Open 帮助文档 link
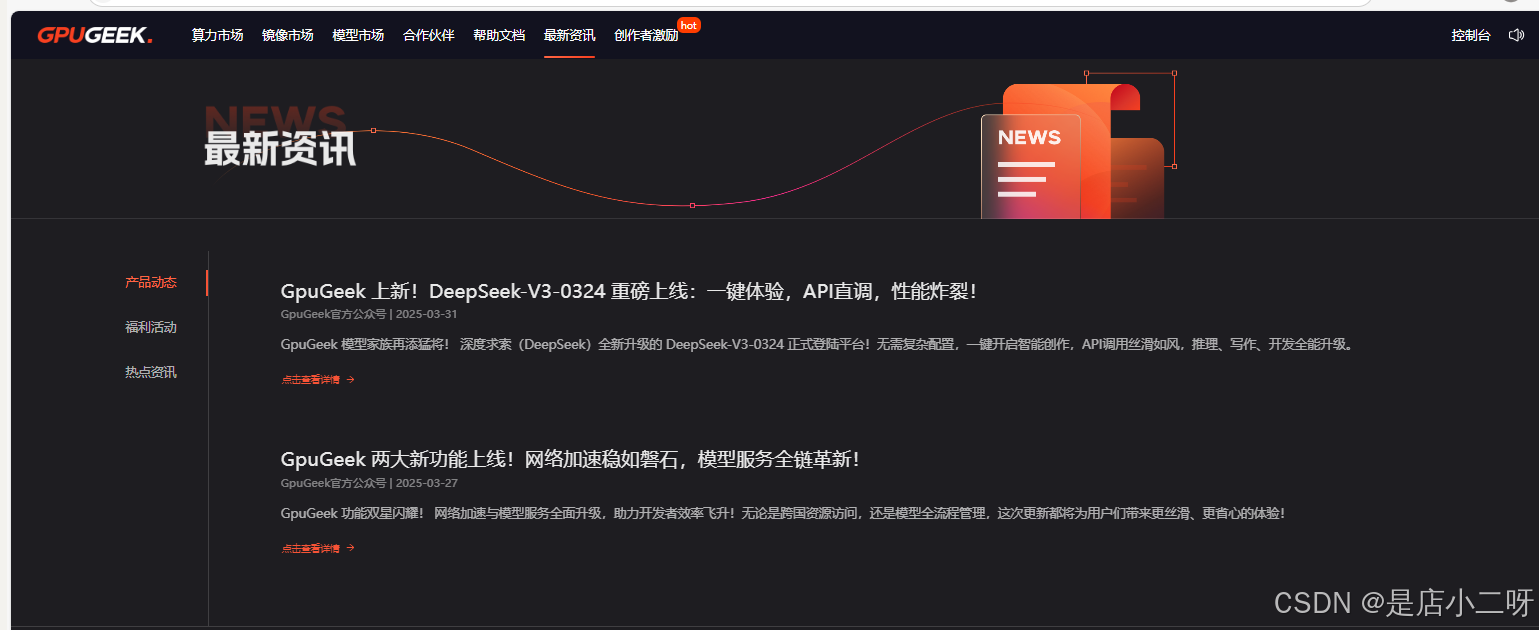The image size is (1539, 630). point(499,35)
